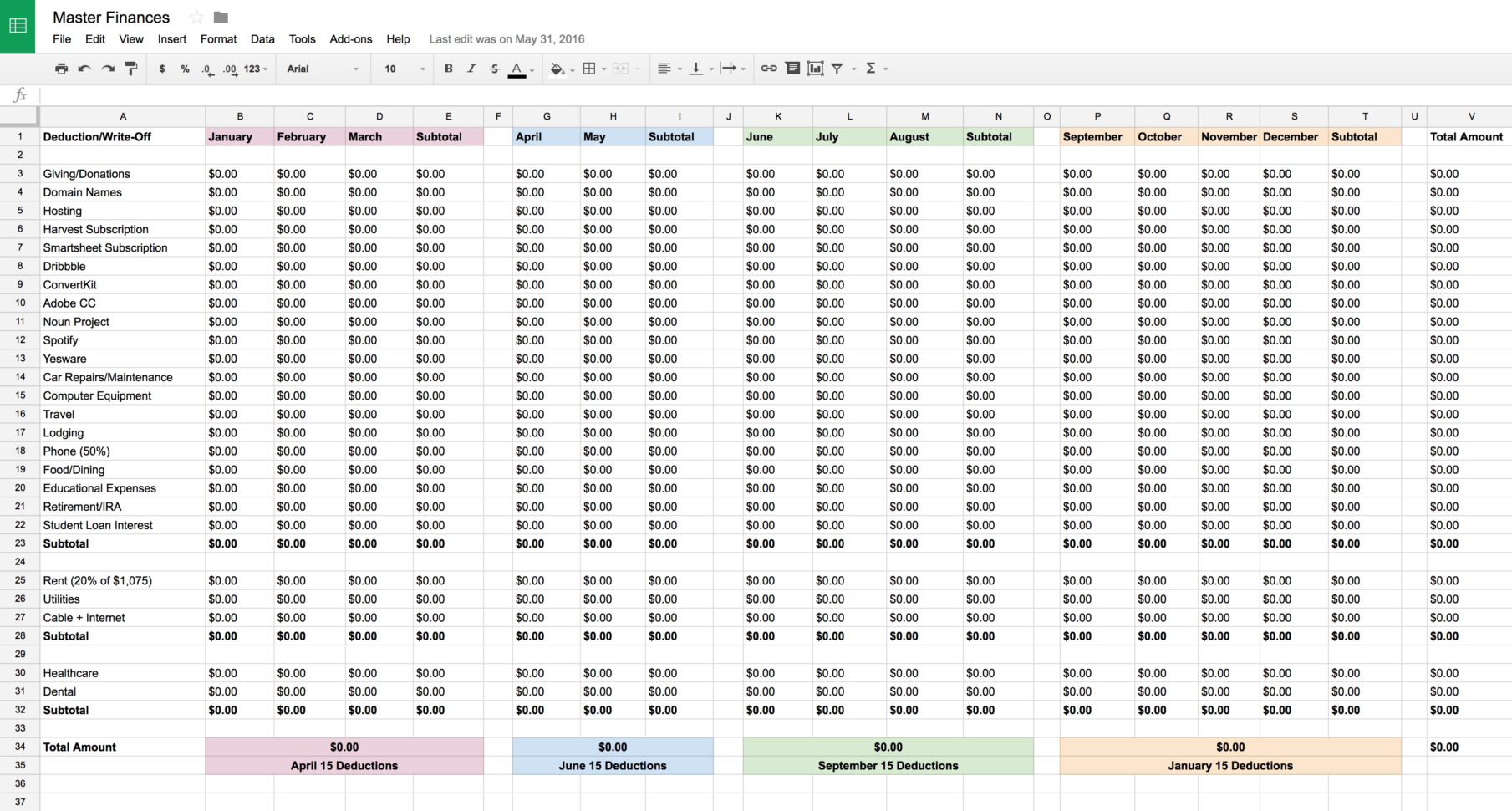Open the Add-ons menu
This screenshot has height=811, width=1512.
(x=351, y=38)
